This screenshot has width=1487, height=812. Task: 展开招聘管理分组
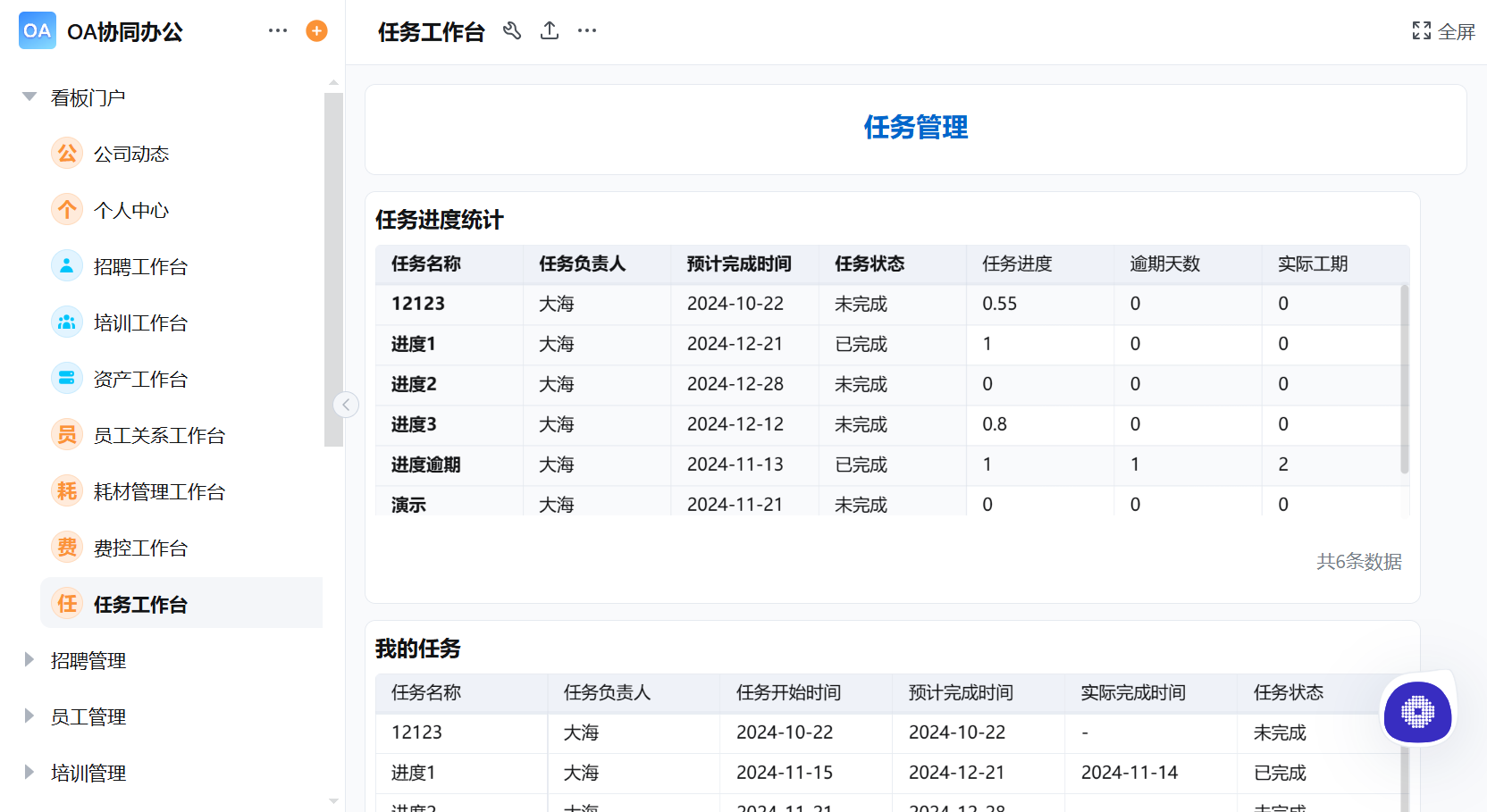28,660
